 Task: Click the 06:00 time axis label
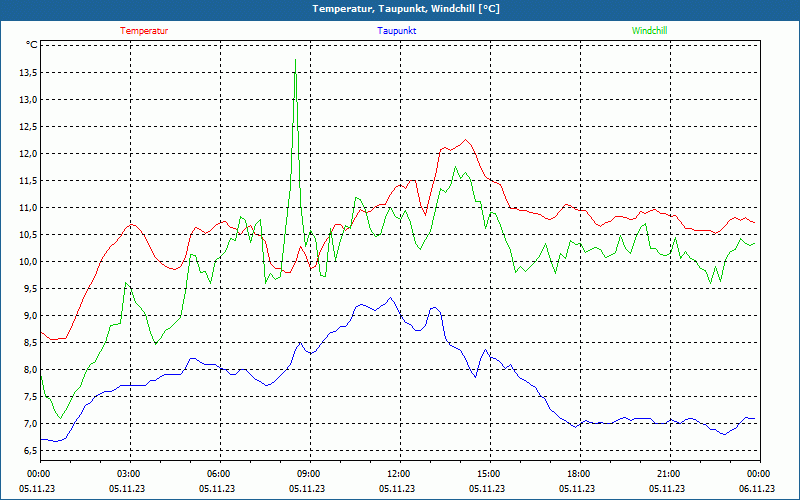220,474
